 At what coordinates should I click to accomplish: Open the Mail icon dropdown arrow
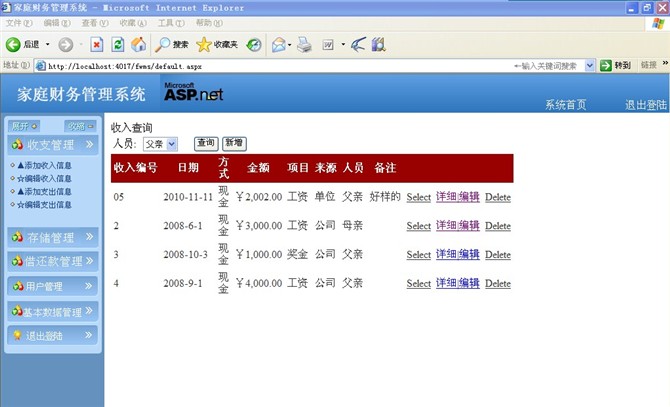[x=290, y=44]
